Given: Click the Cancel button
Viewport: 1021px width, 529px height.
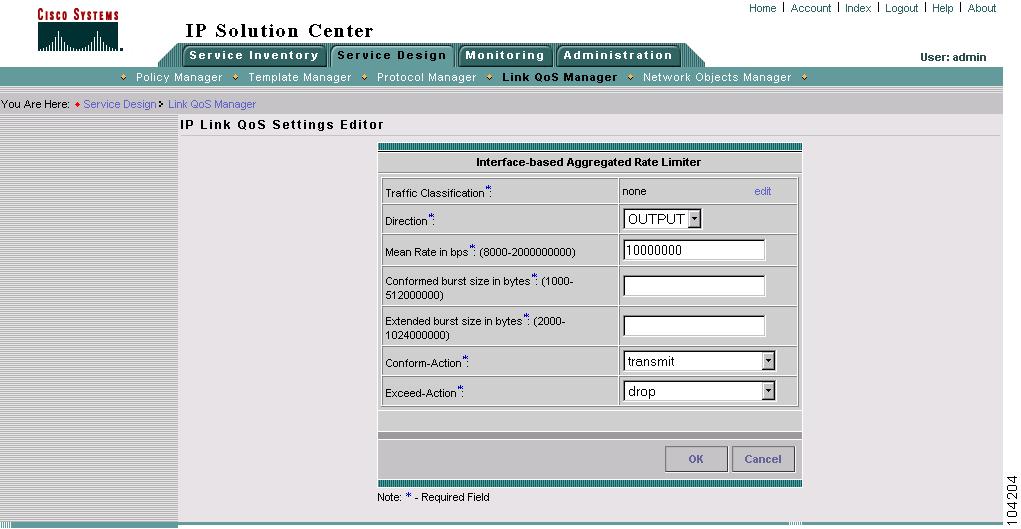Looking at the screenshot, I should coord(763,459).
